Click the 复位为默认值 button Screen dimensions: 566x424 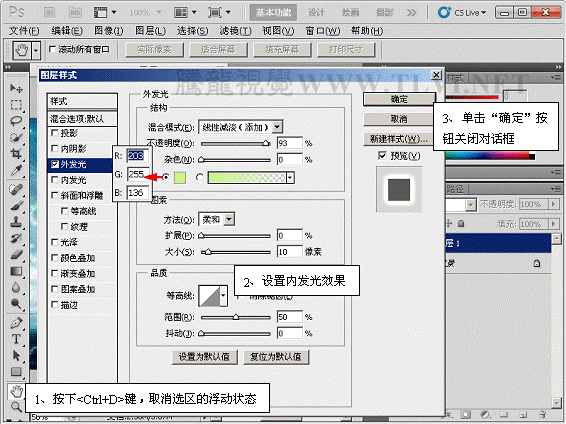click(x=276, y=357)
